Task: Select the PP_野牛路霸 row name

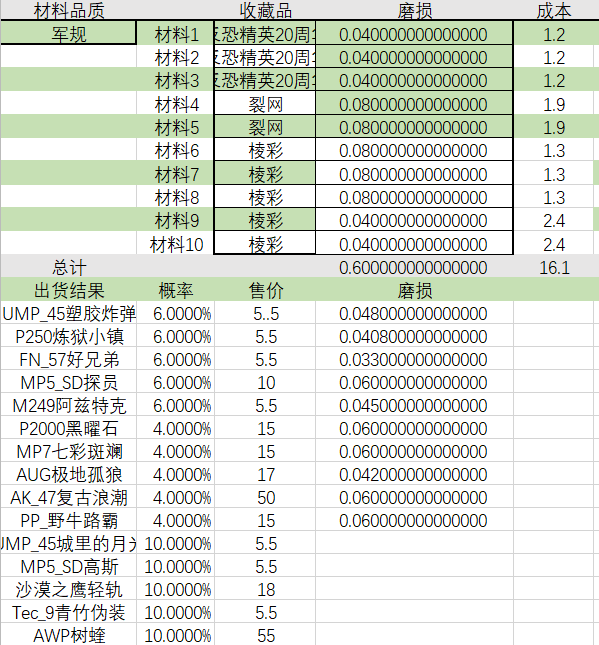Action: (x=68, y=521)
